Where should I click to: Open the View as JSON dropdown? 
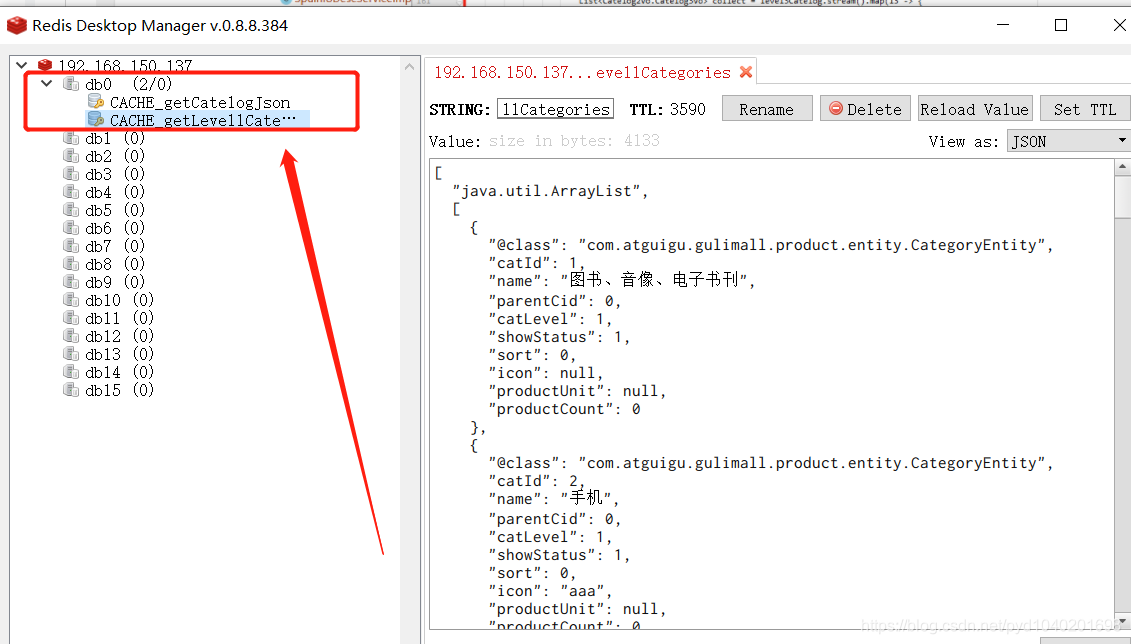tap(1068, 141)
